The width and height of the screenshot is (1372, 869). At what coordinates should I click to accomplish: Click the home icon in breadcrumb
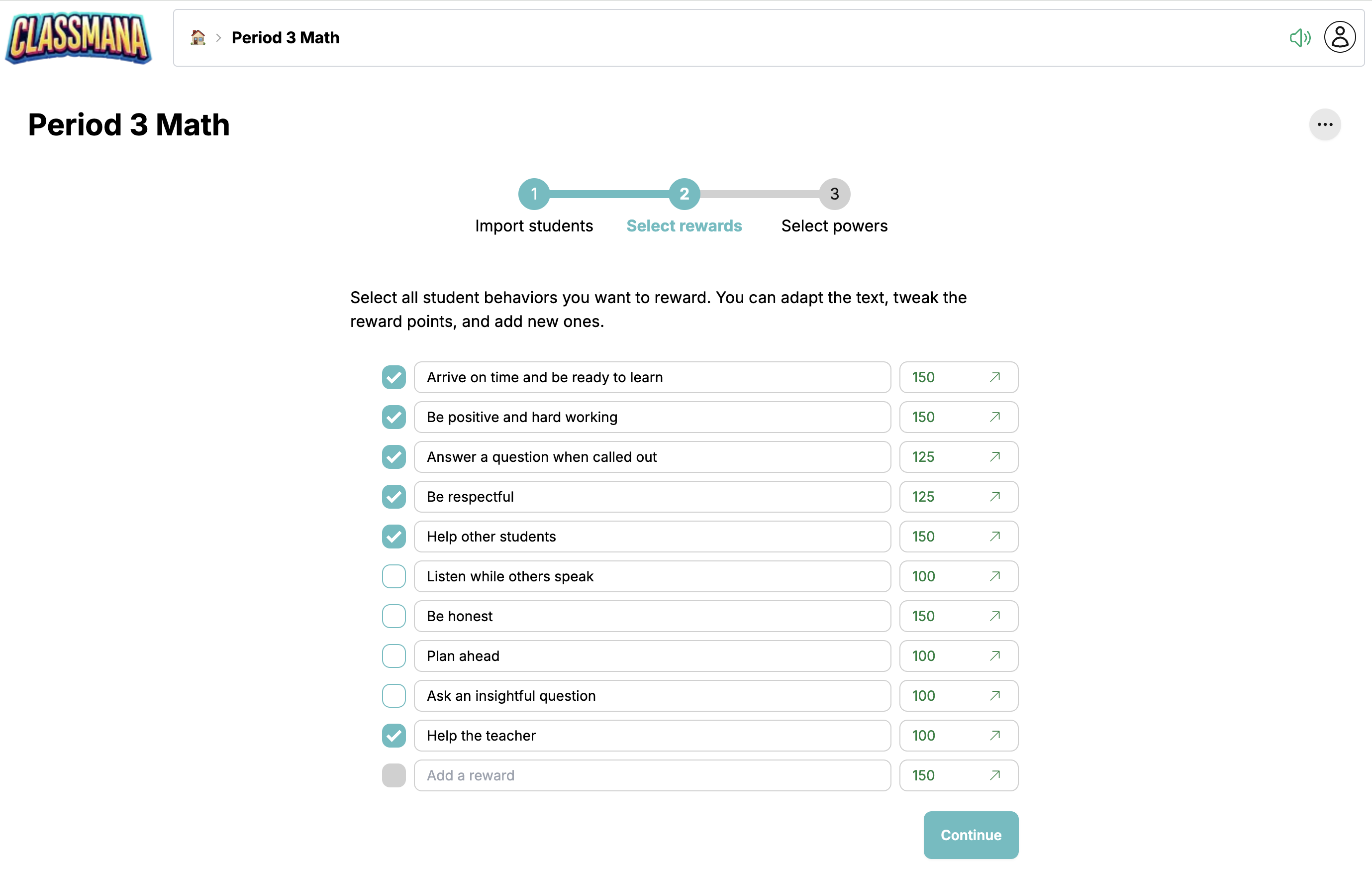tap(197, 38)
